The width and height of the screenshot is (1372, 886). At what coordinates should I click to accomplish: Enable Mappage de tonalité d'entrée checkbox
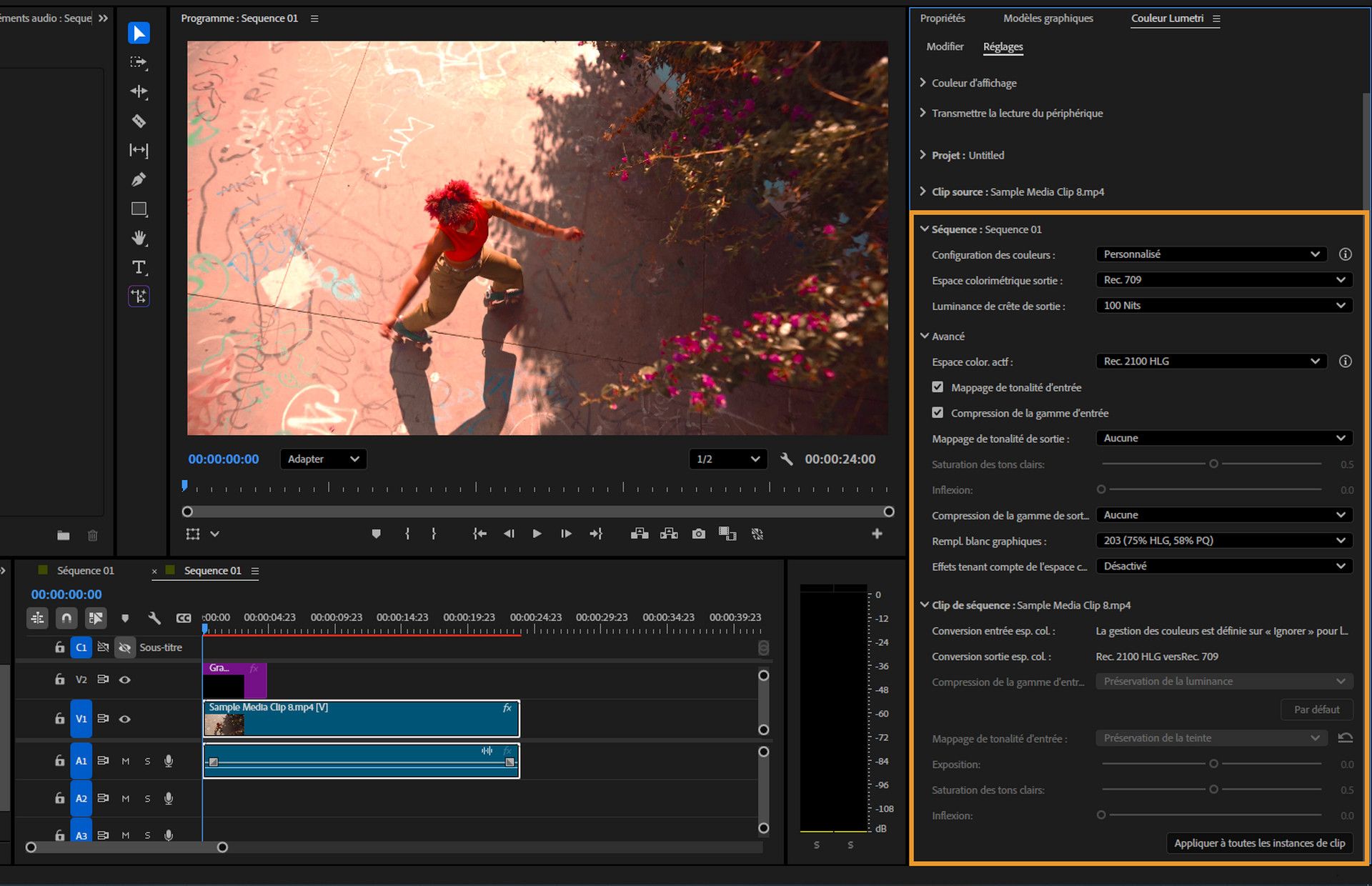938,387
